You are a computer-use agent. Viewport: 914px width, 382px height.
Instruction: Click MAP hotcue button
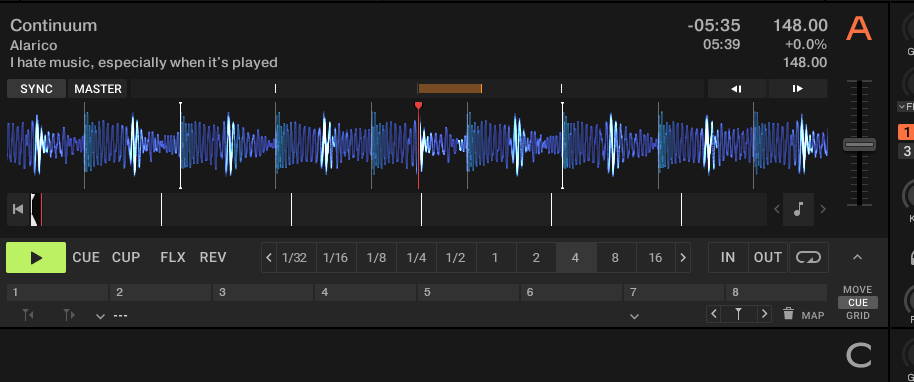point(813,316)
